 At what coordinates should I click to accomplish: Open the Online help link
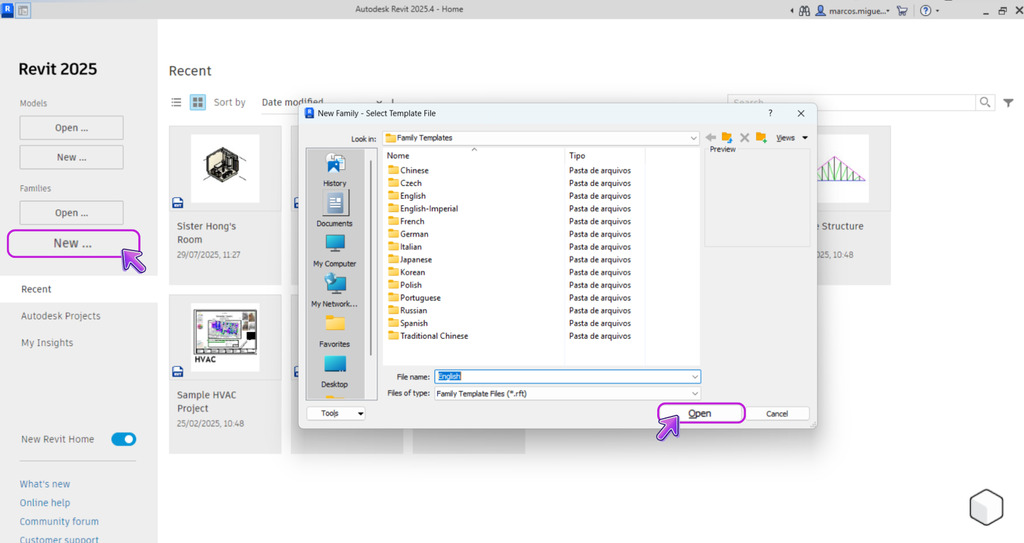(x=44, y=503)
